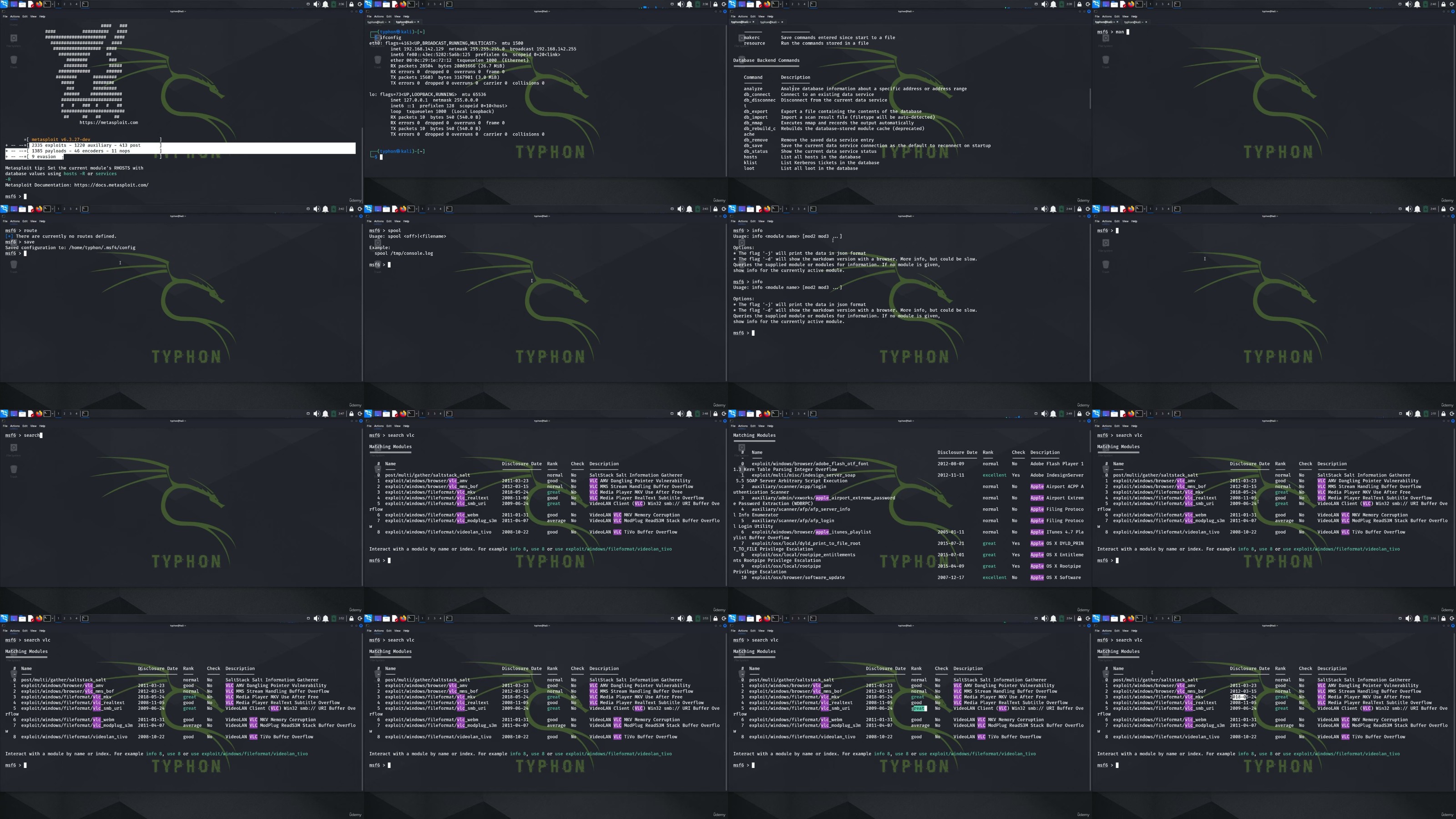This screenshot has height=819, width=1456.
Task: Switch to workspace 2 above Metasploit banner terminal
Action: point(65,4)
